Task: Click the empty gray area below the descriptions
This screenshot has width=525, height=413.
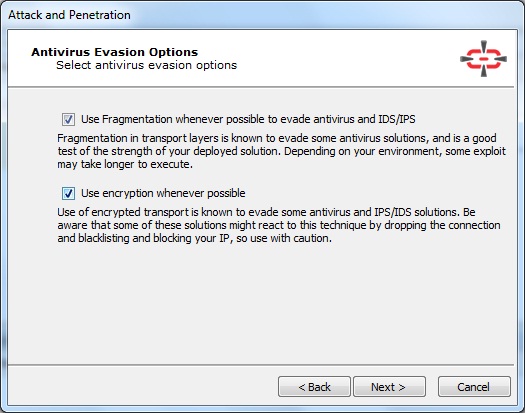Action: coord(261,301)
